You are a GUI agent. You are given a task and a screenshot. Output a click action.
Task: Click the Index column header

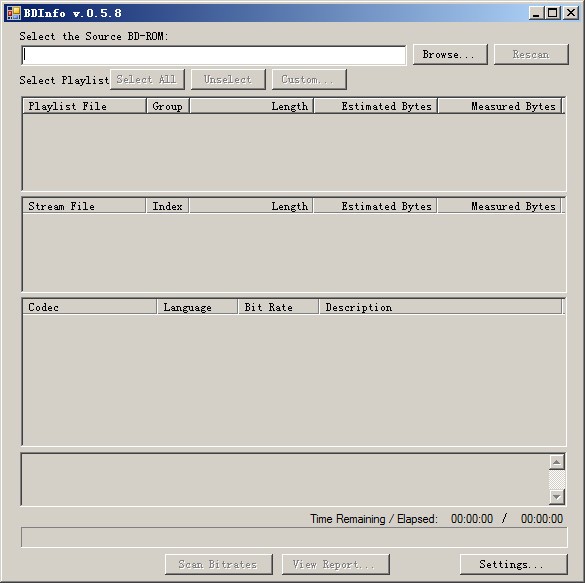point(168,206)
